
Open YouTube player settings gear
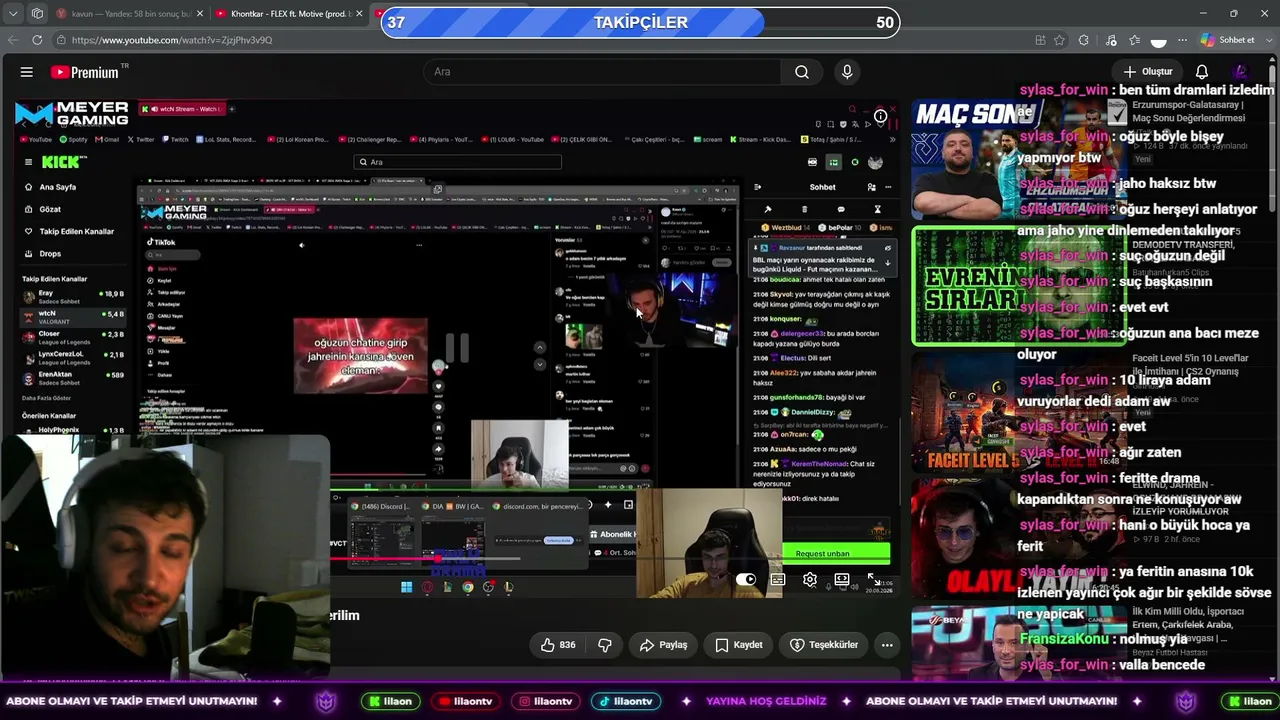[810, 580]
